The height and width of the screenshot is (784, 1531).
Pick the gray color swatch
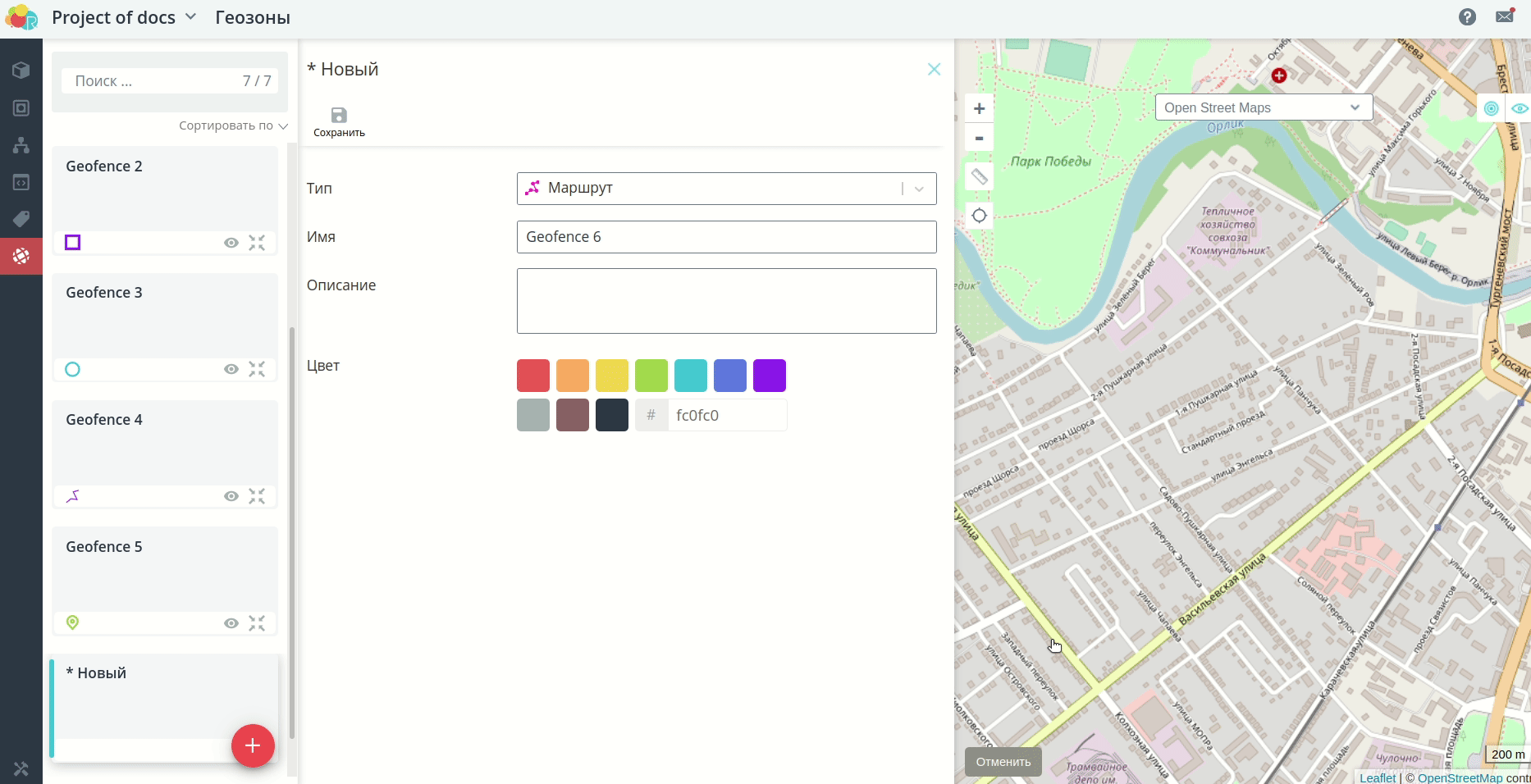(533, 415)
